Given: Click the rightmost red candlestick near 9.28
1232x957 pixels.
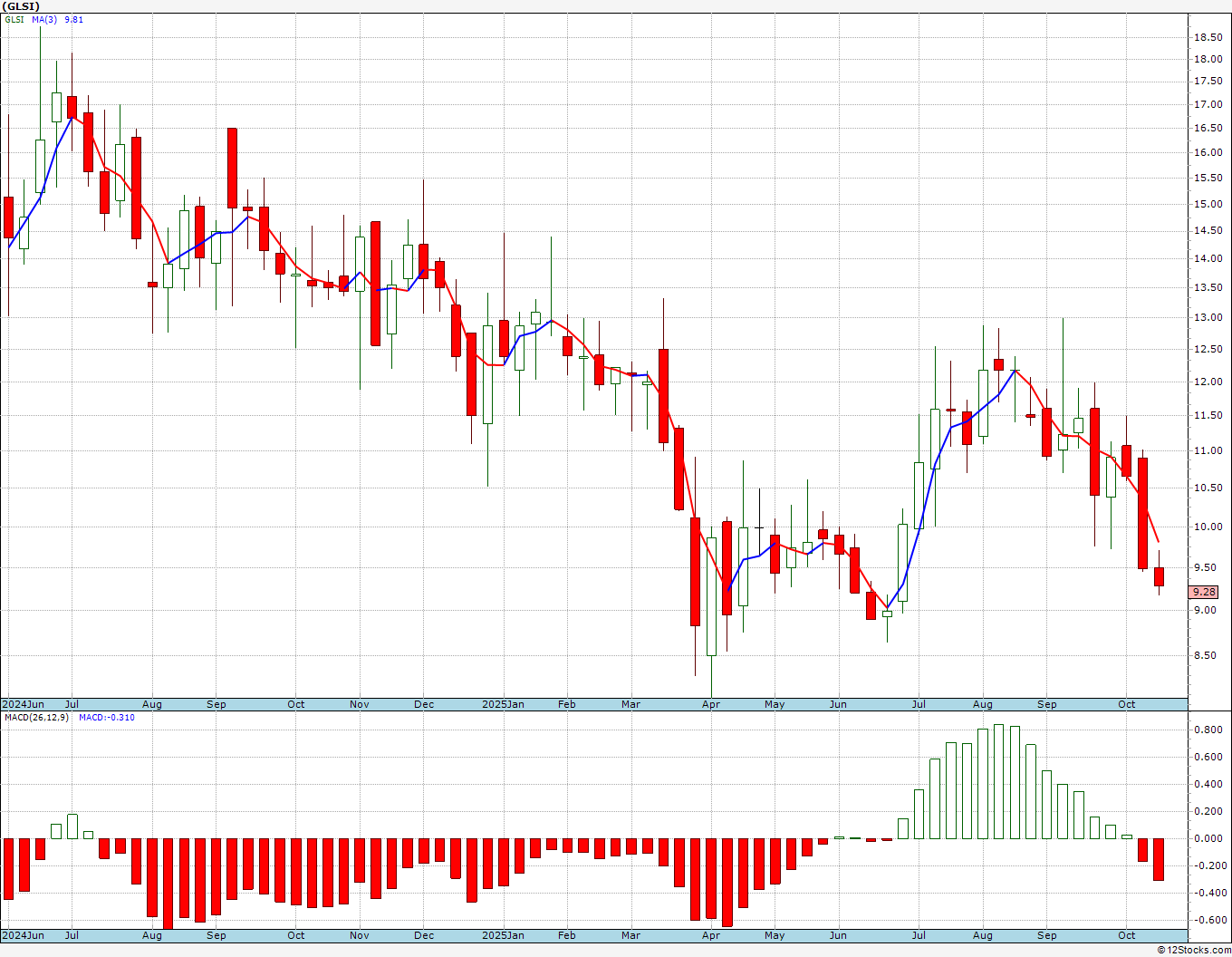Looking at the screenshot, I should (x=1159, y=576).
